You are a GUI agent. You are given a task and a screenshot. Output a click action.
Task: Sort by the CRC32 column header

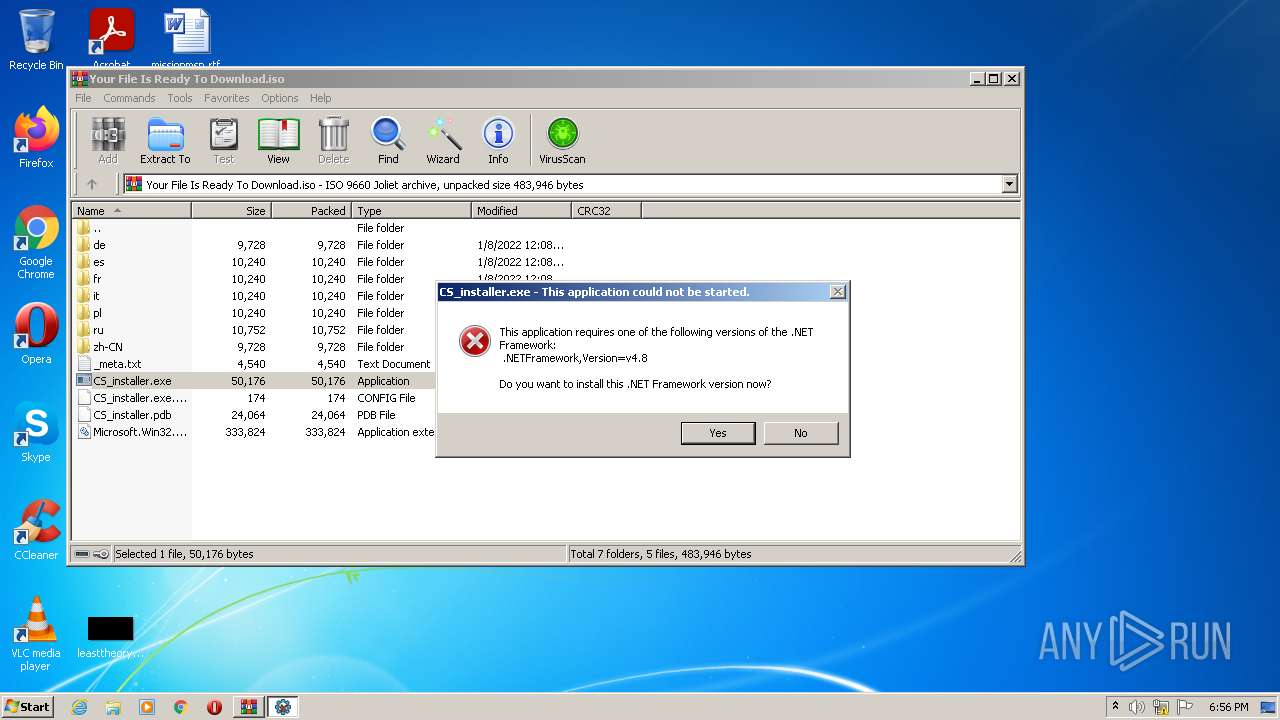click(x=606, y=211)
